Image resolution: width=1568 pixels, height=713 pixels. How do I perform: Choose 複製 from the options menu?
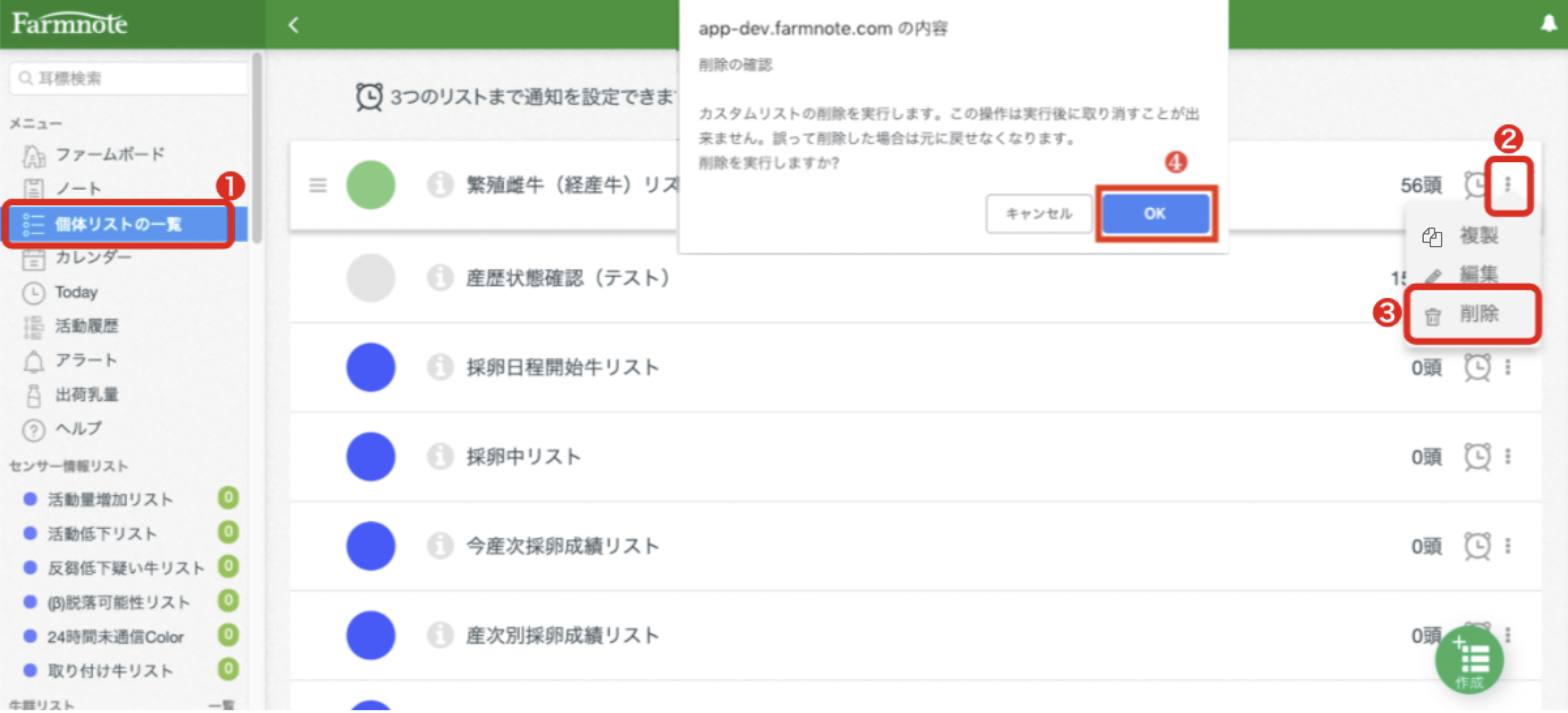click(x=1473, y=236)
